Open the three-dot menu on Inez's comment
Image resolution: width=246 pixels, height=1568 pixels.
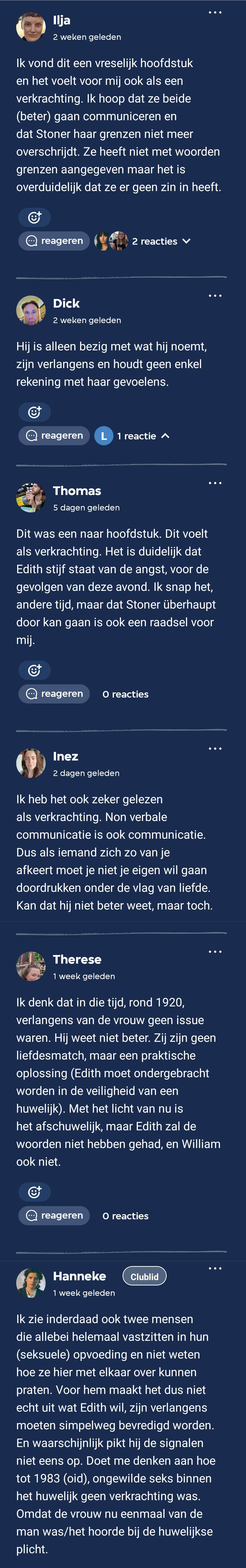(x=215, y=749)
